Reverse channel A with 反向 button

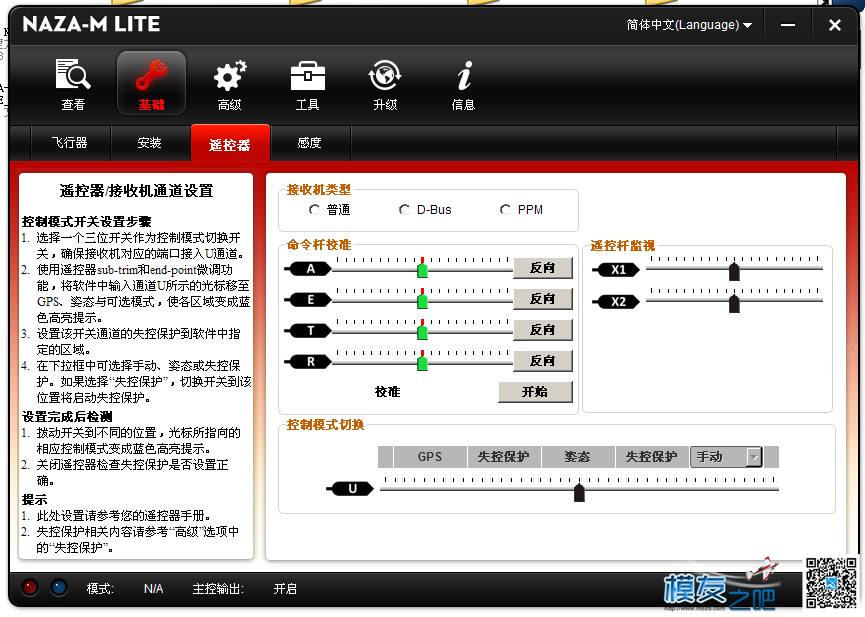tap(542, 268)
